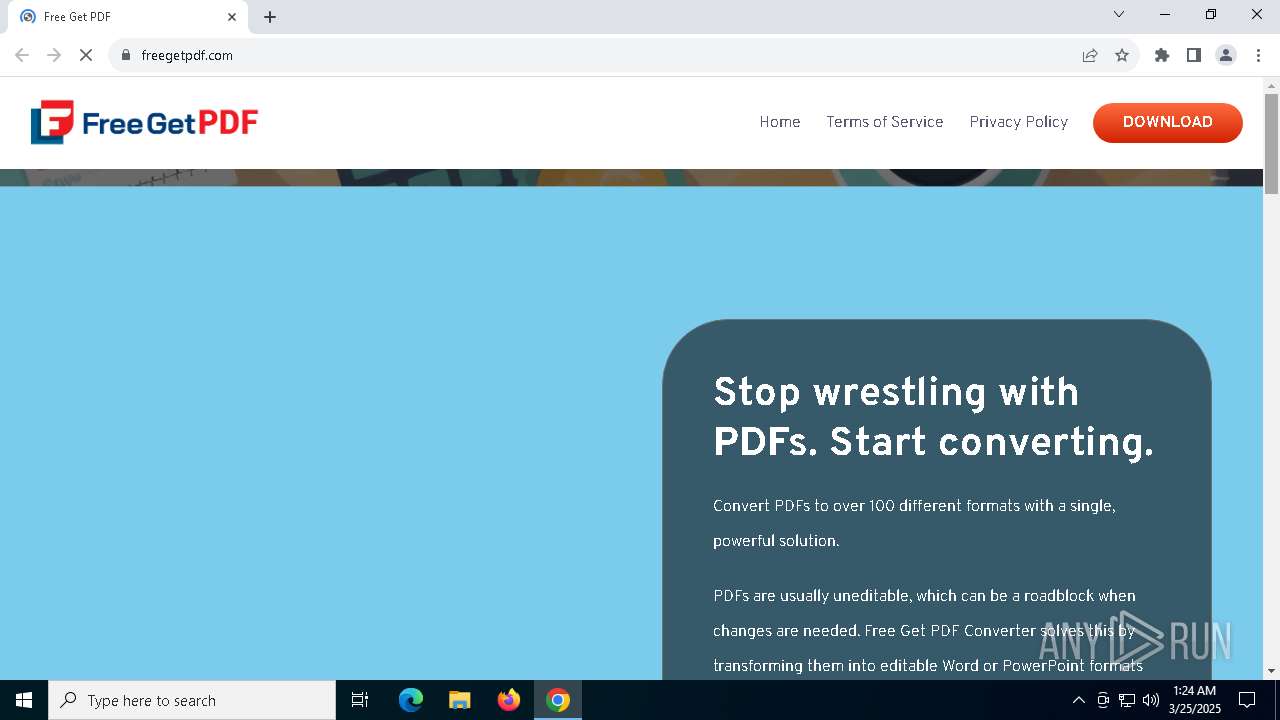Click the taskbar search box
Viewport: 1280px width, 720px height.
pyautogui.click(x=192, y=700)
